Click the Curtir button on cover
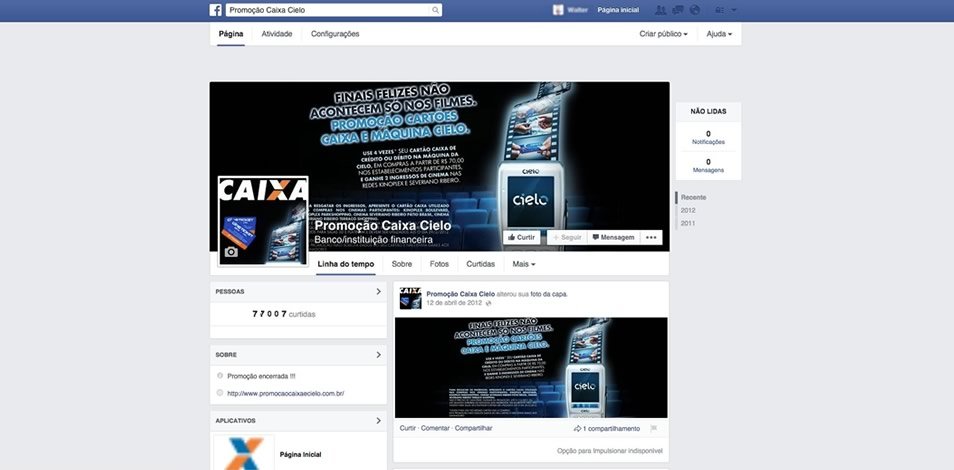Viewport: 954px width, 470px height. click(521, 237)
